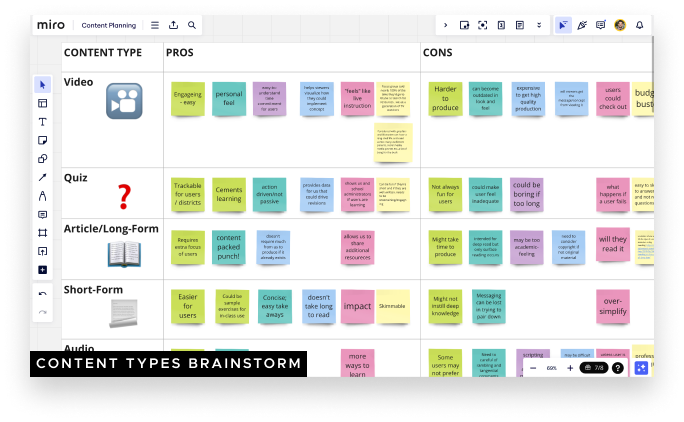Select the Sticky note tool
Image resolution: width=684 pixels, height=422 pixels.
(x=42, y=140)
